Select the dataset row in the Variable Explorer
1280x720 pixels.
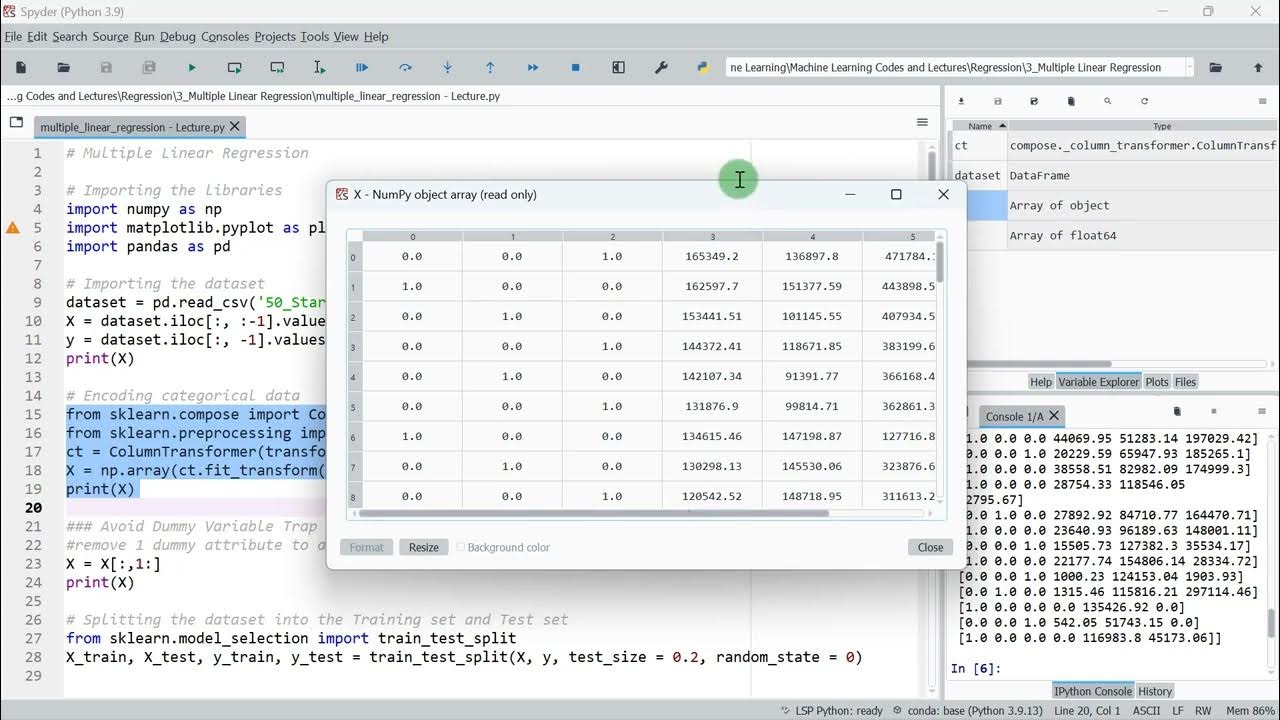(1114, 175)
